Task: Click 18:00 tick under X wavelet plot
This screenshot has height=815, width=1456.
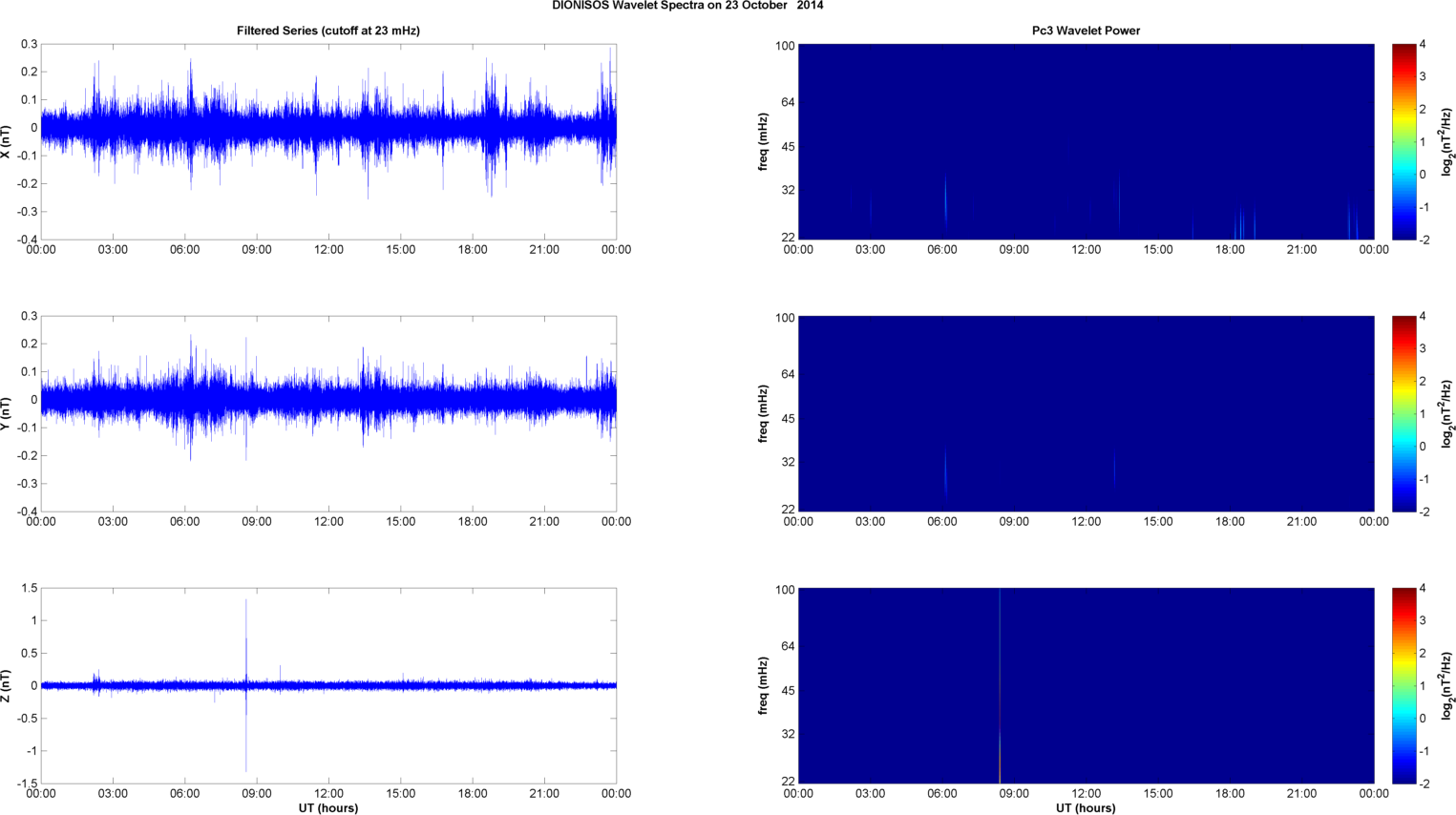Action: click(1230, 250)
